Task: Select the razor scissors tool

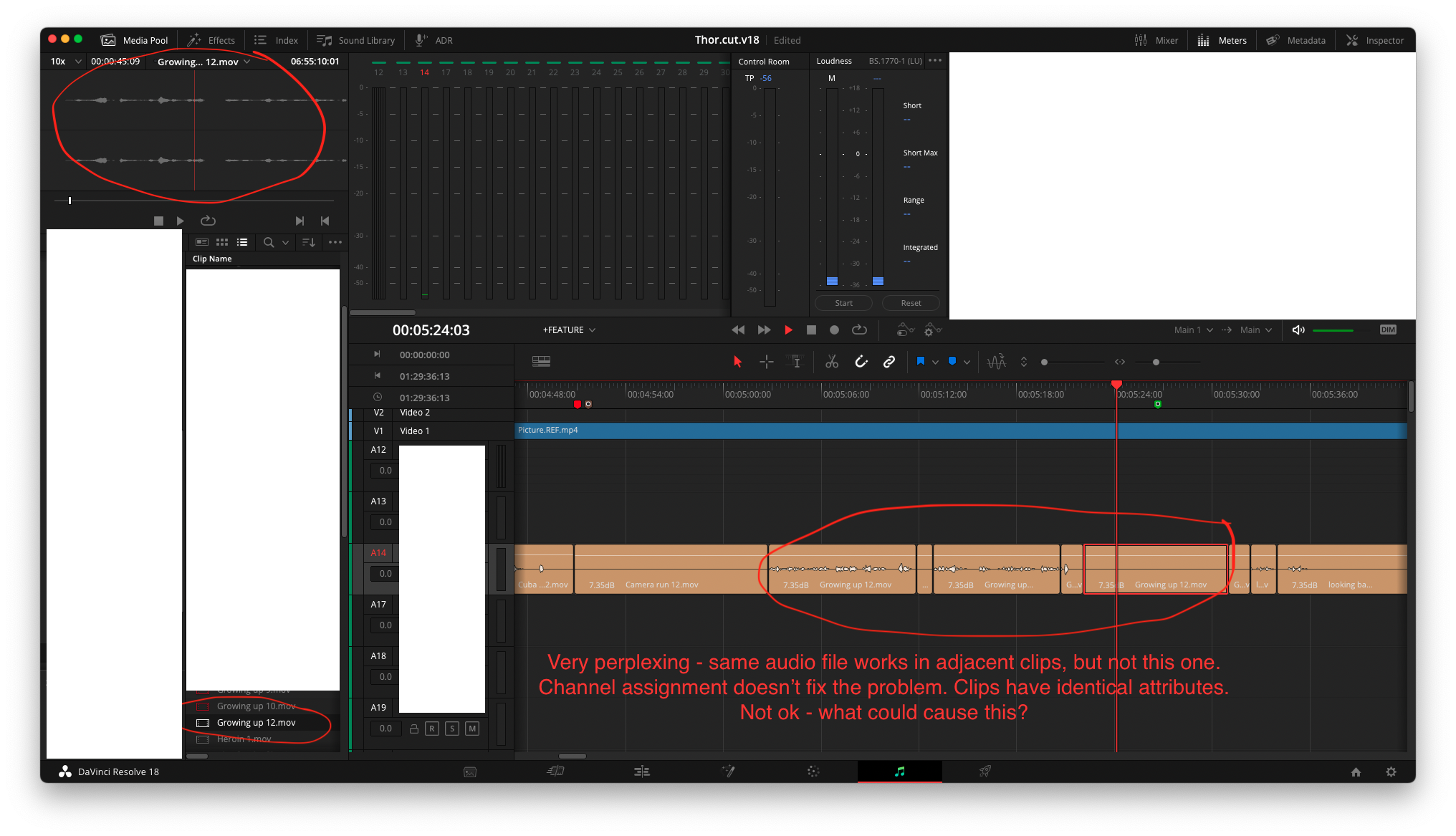Action: point(831,362)
